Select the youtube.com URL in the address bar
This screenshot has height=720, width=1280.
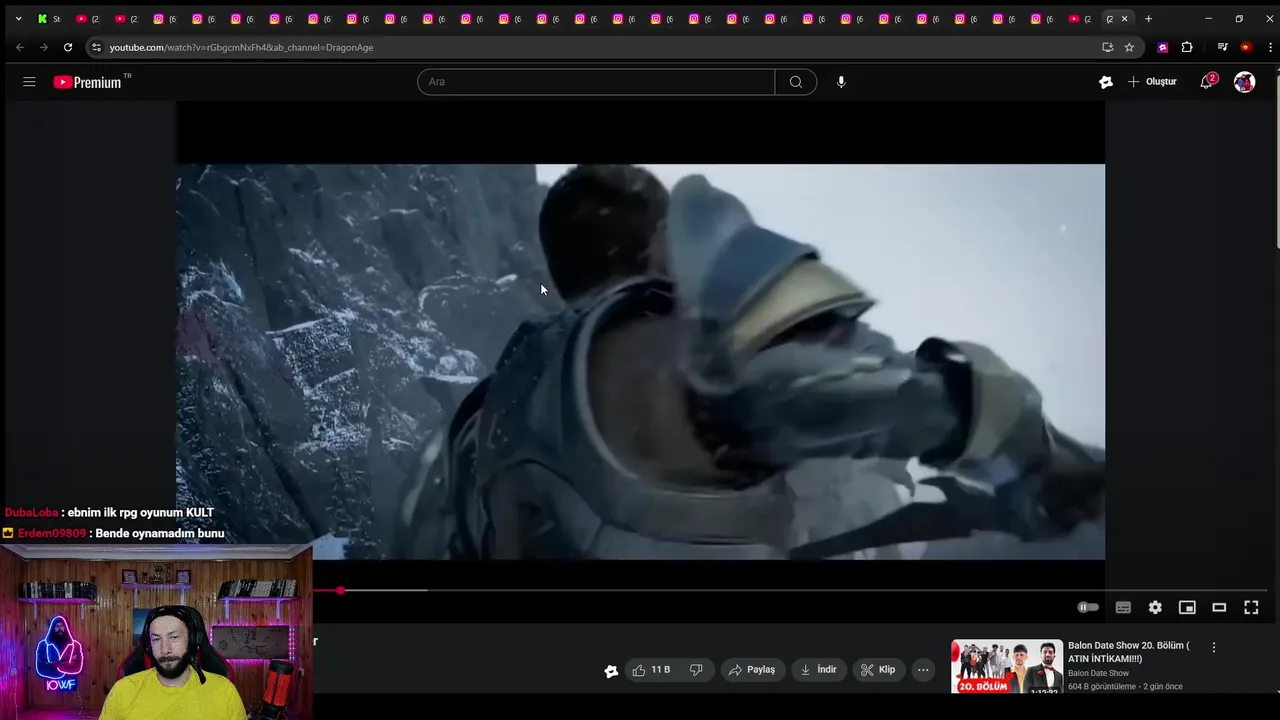241,47
